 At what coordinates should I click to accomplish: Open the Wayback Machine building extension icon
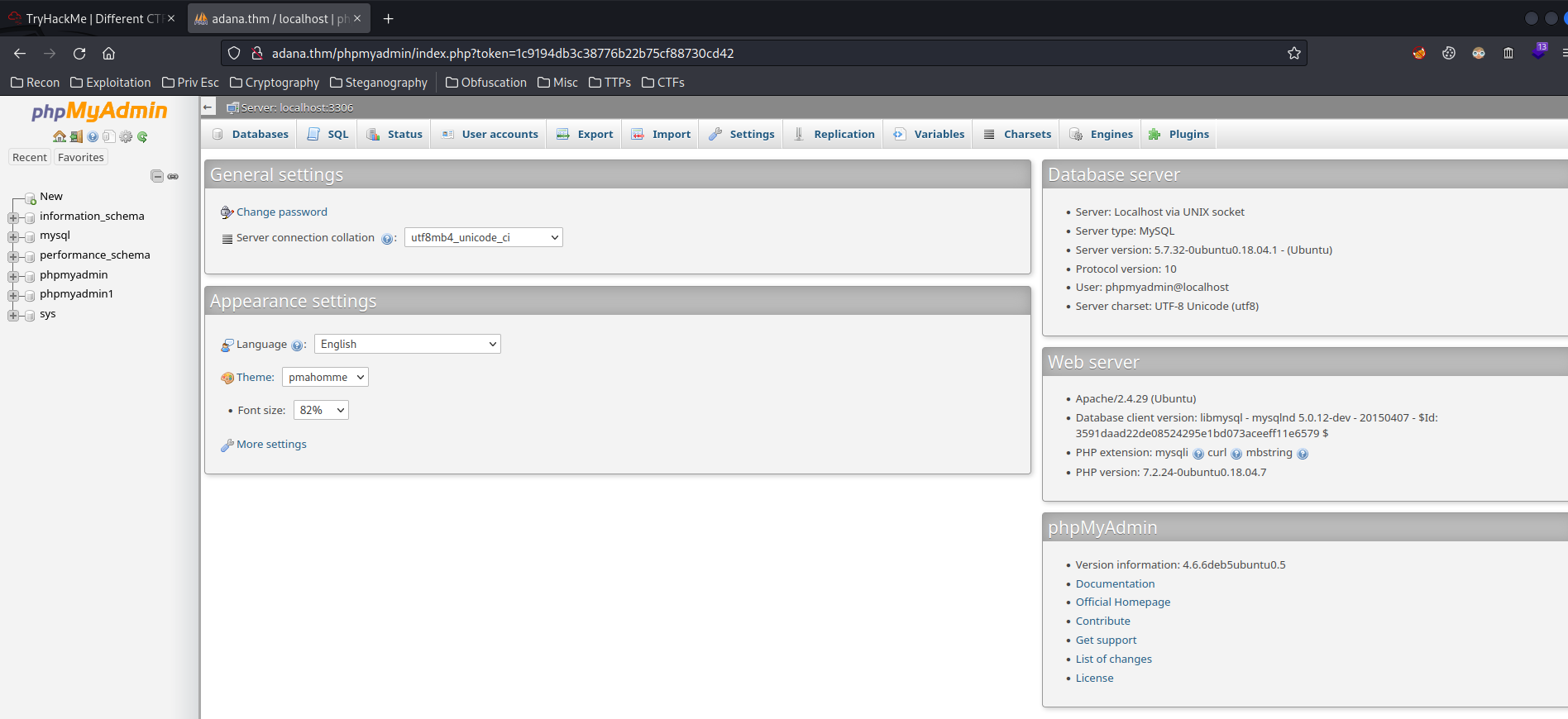(x=1508, y=53)
